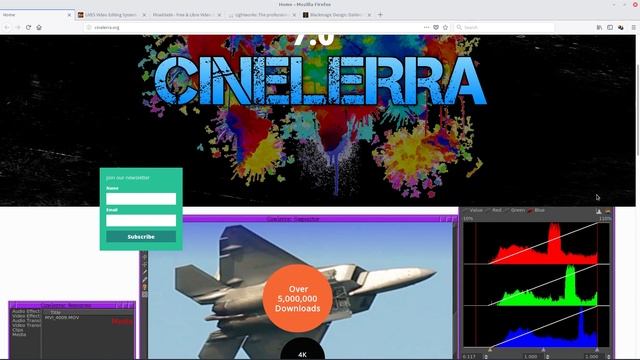The width and height of the screenshot is (640, 360).
Task: Open the Firefox account icon
Action: coord(621,27)
